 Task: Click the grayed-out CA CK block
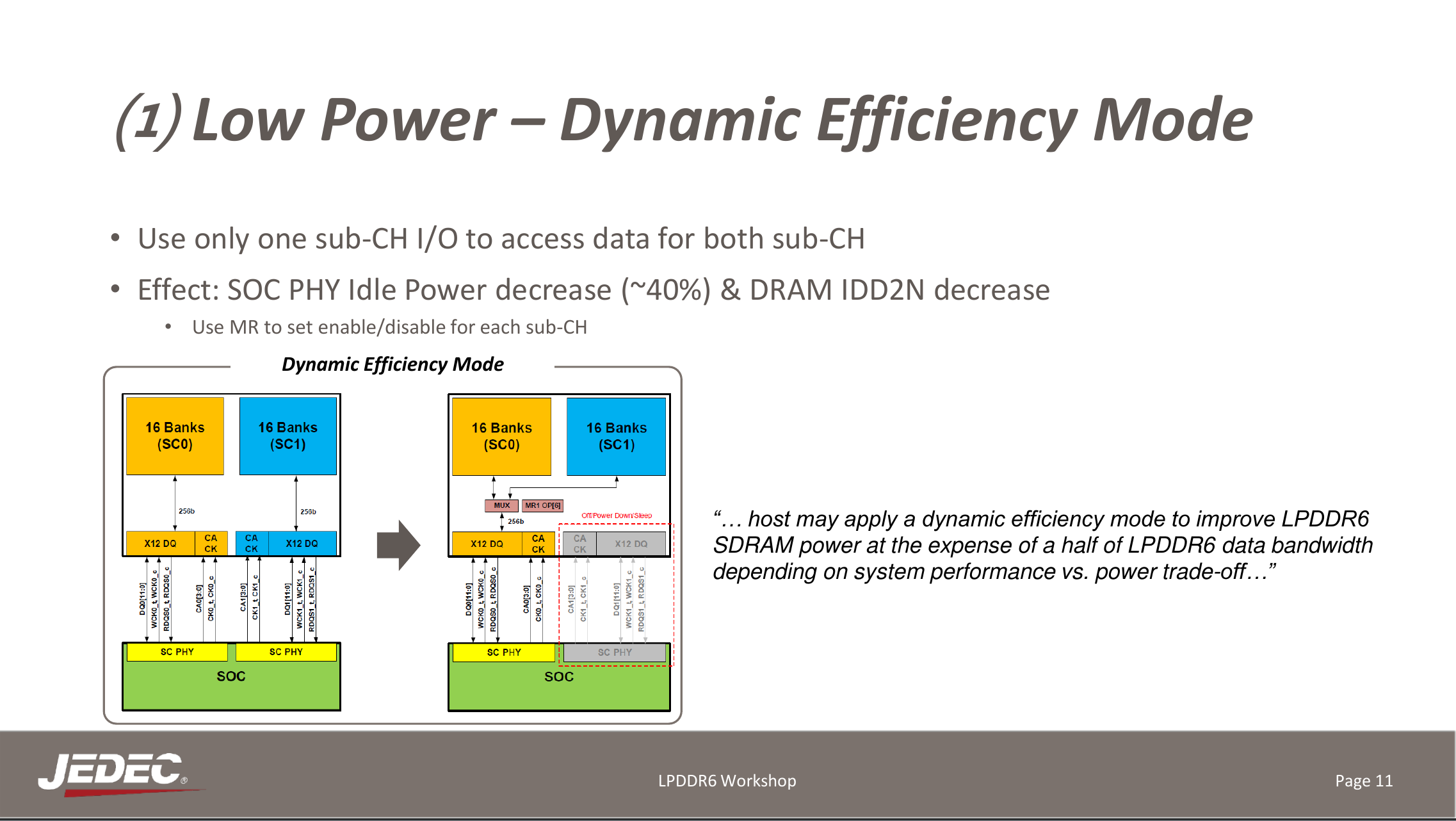tap(579, 544)
